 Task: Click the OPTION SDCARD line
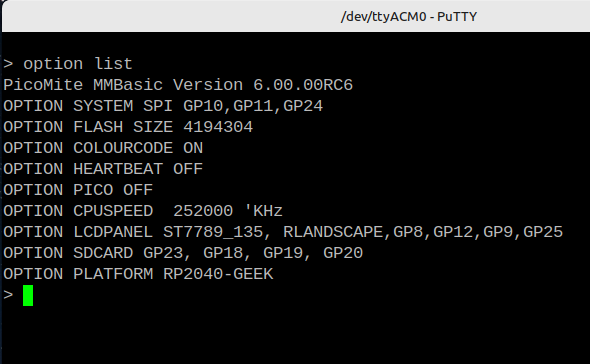pos(183,253)
